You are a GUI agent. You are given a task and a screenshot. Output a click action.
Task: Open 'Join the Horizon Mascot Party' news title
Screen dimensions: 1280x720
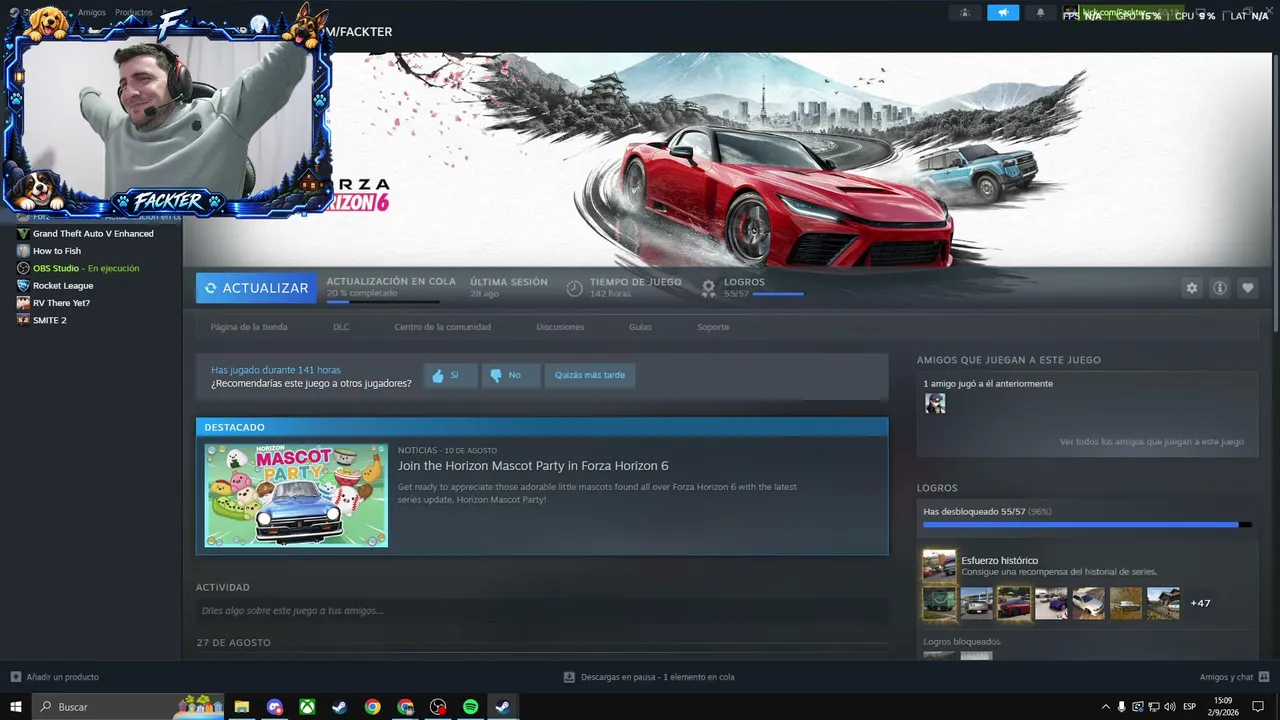click(533, 466)
